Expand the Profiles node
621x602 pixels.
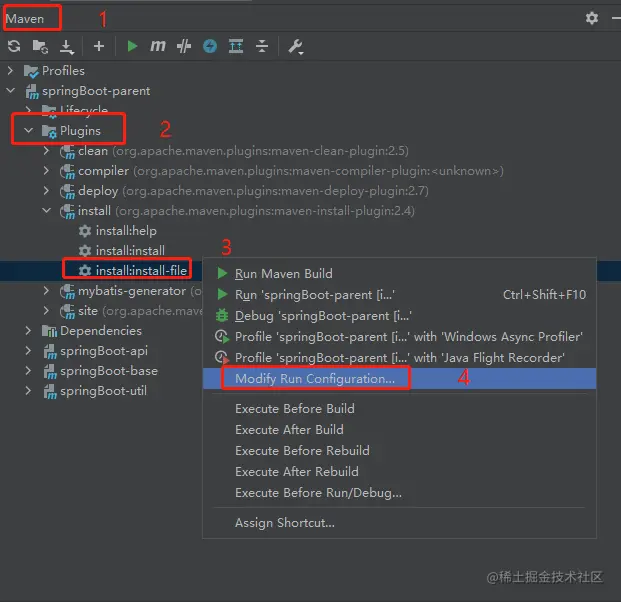(10, 71)
